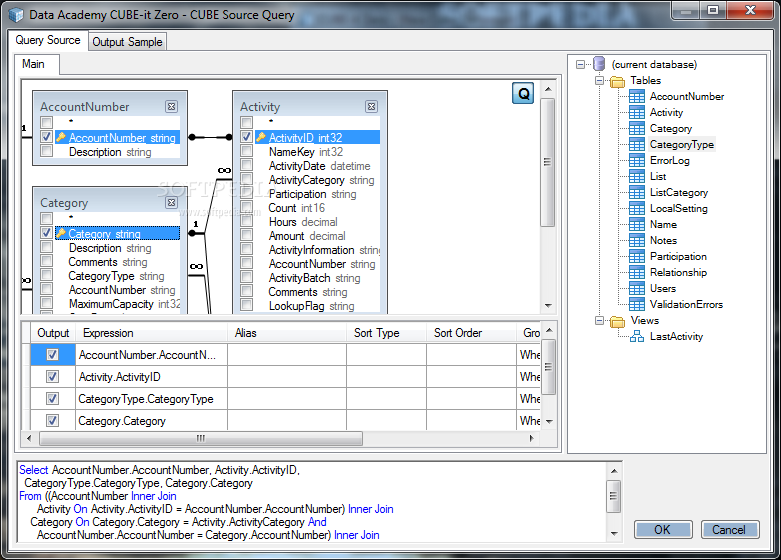Image resolution: width=781 pixels, height=560 pixels.
Task: Collapse the current database node
Action: [x=580, y=64]
